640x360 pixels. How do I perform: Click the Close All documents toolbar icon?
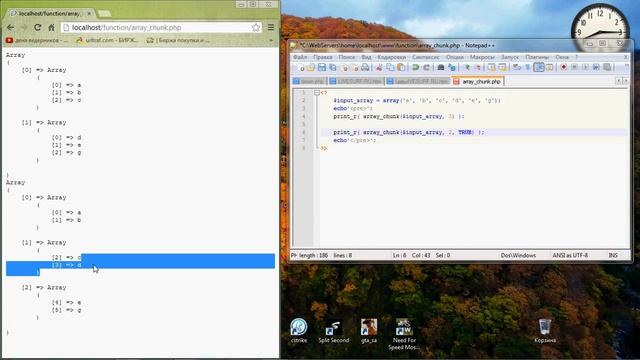click(355, 67)
